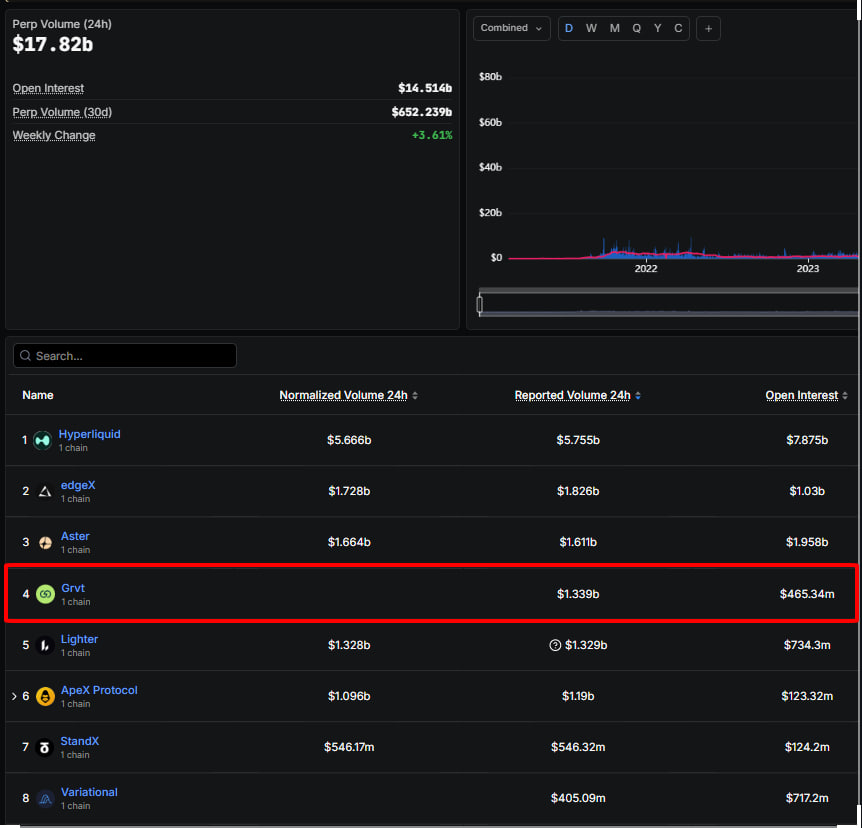
Task: Switch chart to Quarterly (Q) interval
Action: pyautogui.click(x=637, y=28)
